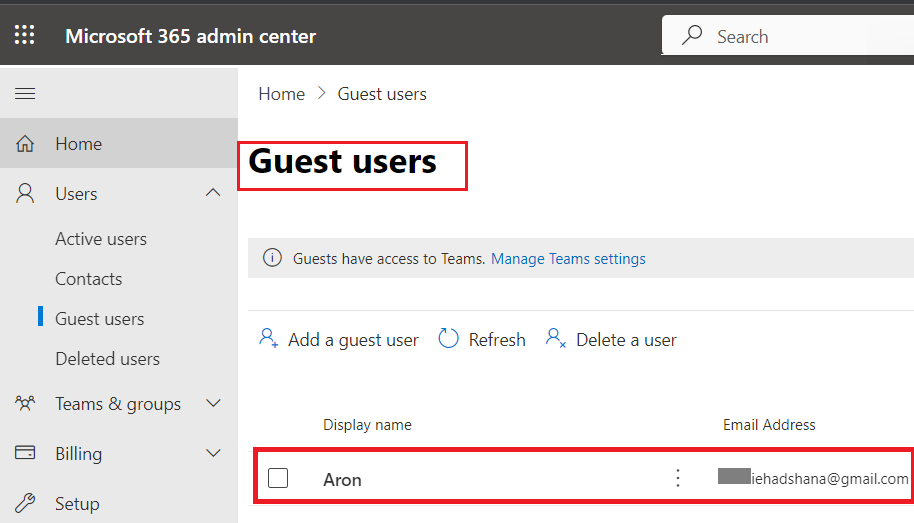
Task: Click Delete a user button
Action: 611,339
